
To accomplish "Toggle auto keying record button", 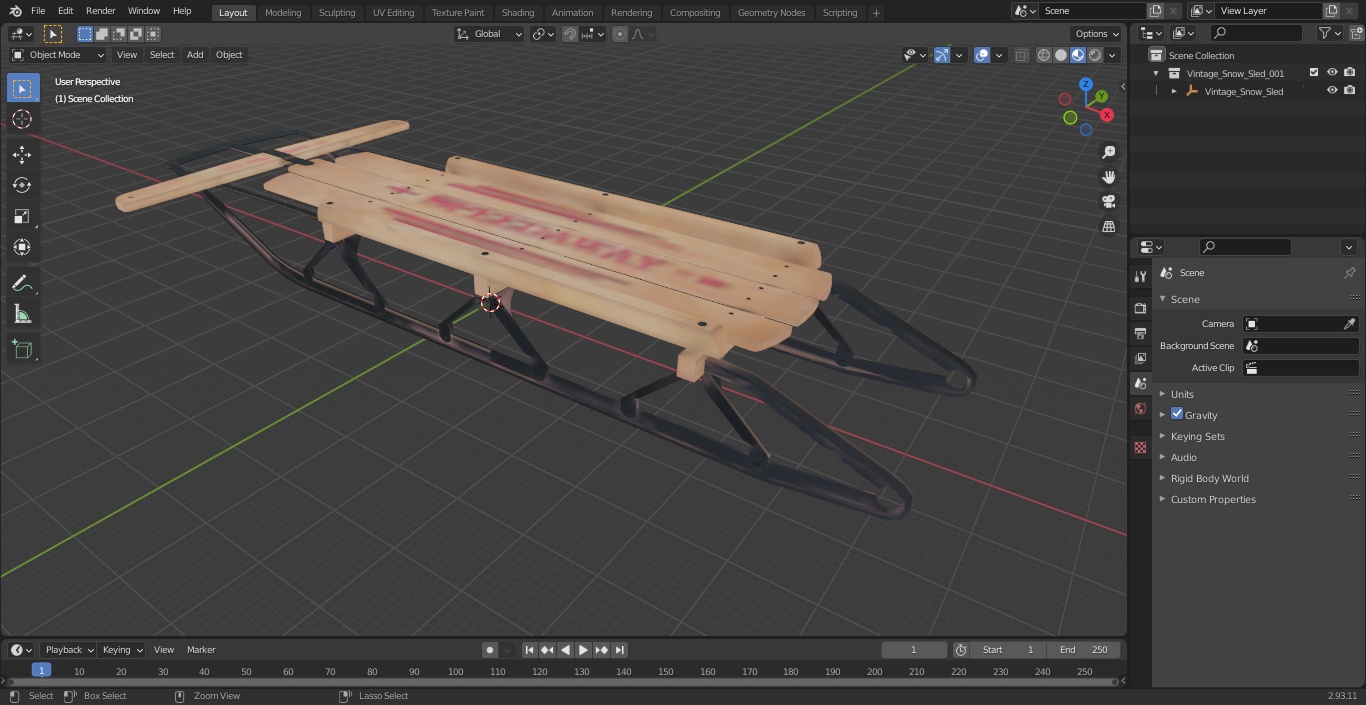I will pyautogui.click(x=490, y=650).
